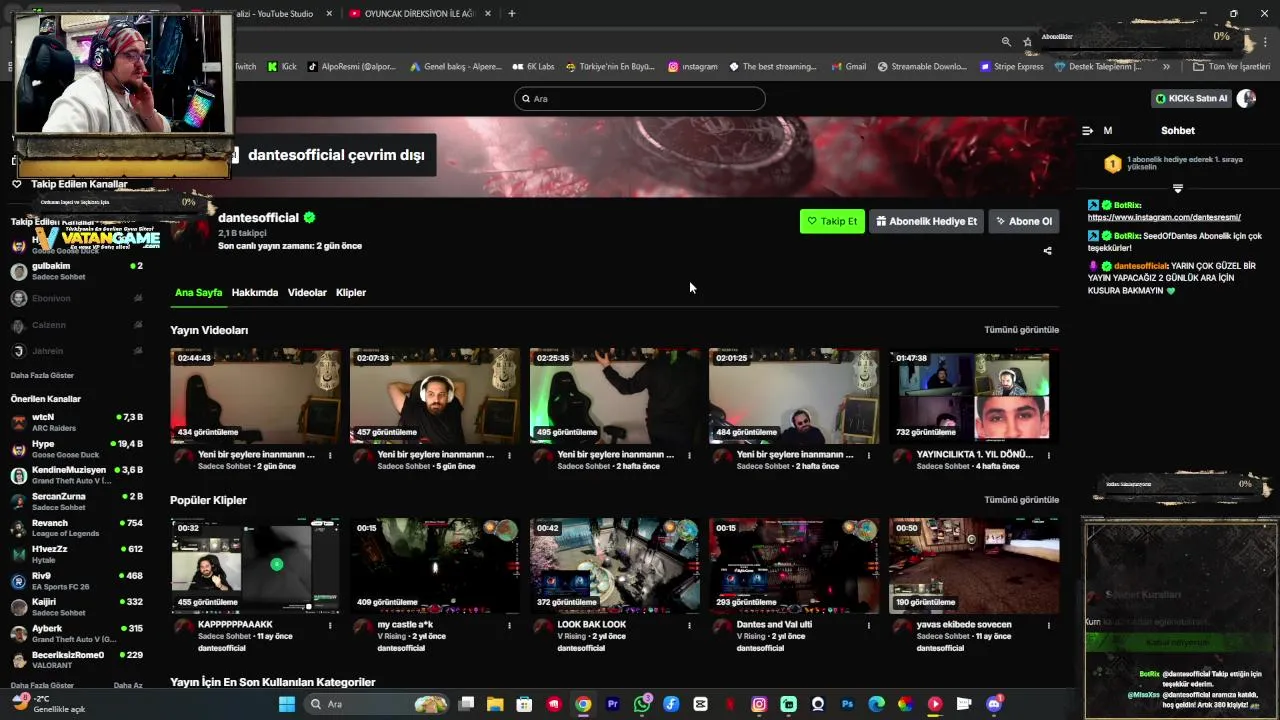1280x720 pixels.
Task: Open the 02:25:35 stream video thumbnail
Action: click(615, 396)
